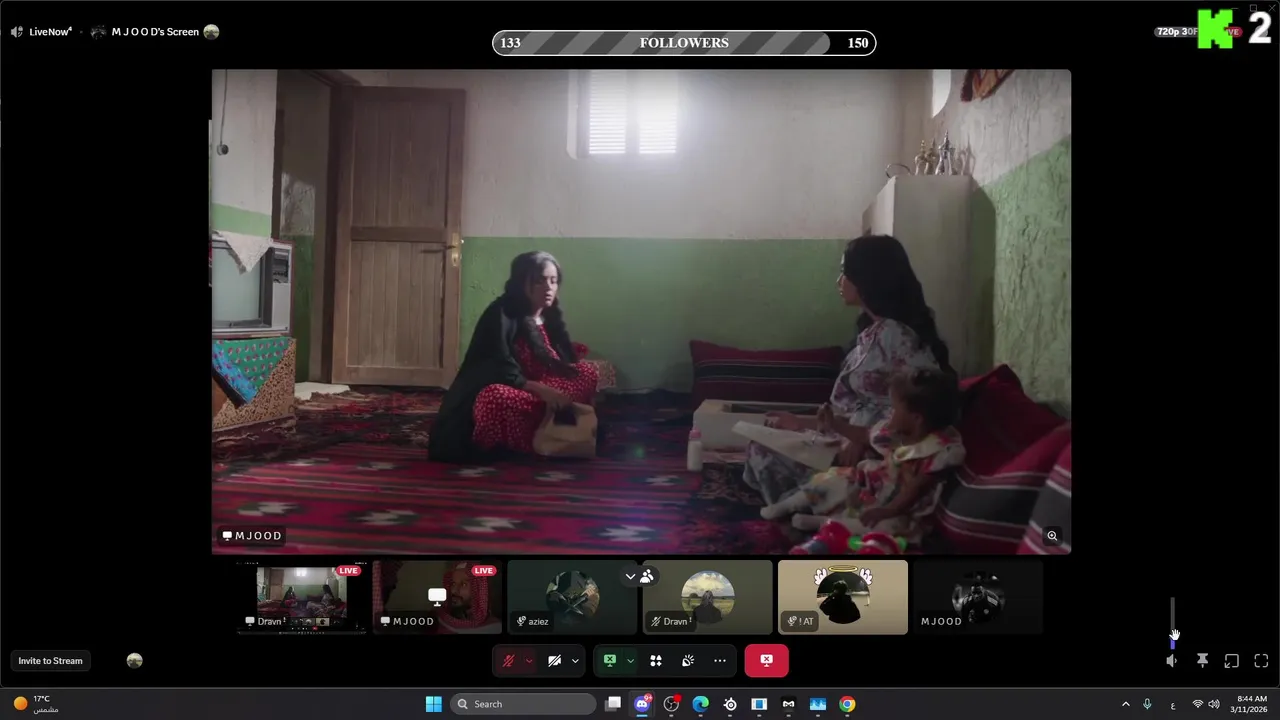Select Dravn muted participant tile
This screenshot has height=720, width=1280.
(708, 597)
